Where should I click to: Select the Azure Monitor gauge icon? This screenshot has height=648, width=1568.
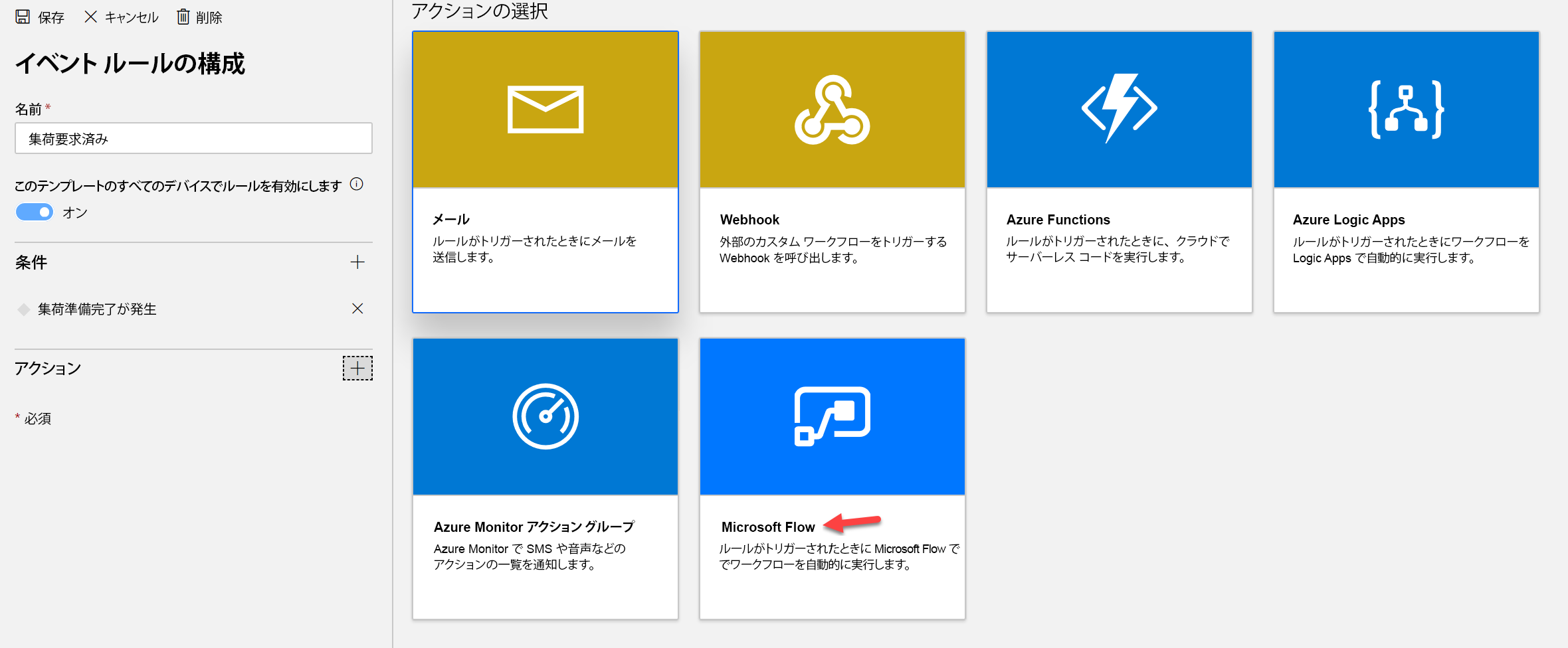point(545,416)
